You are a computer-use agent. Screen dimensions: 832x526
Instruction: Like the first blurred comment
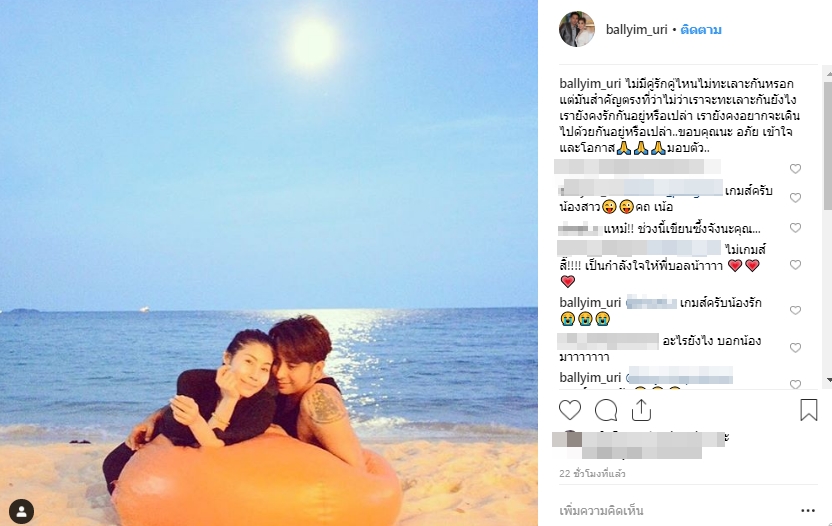coord(795,168)
